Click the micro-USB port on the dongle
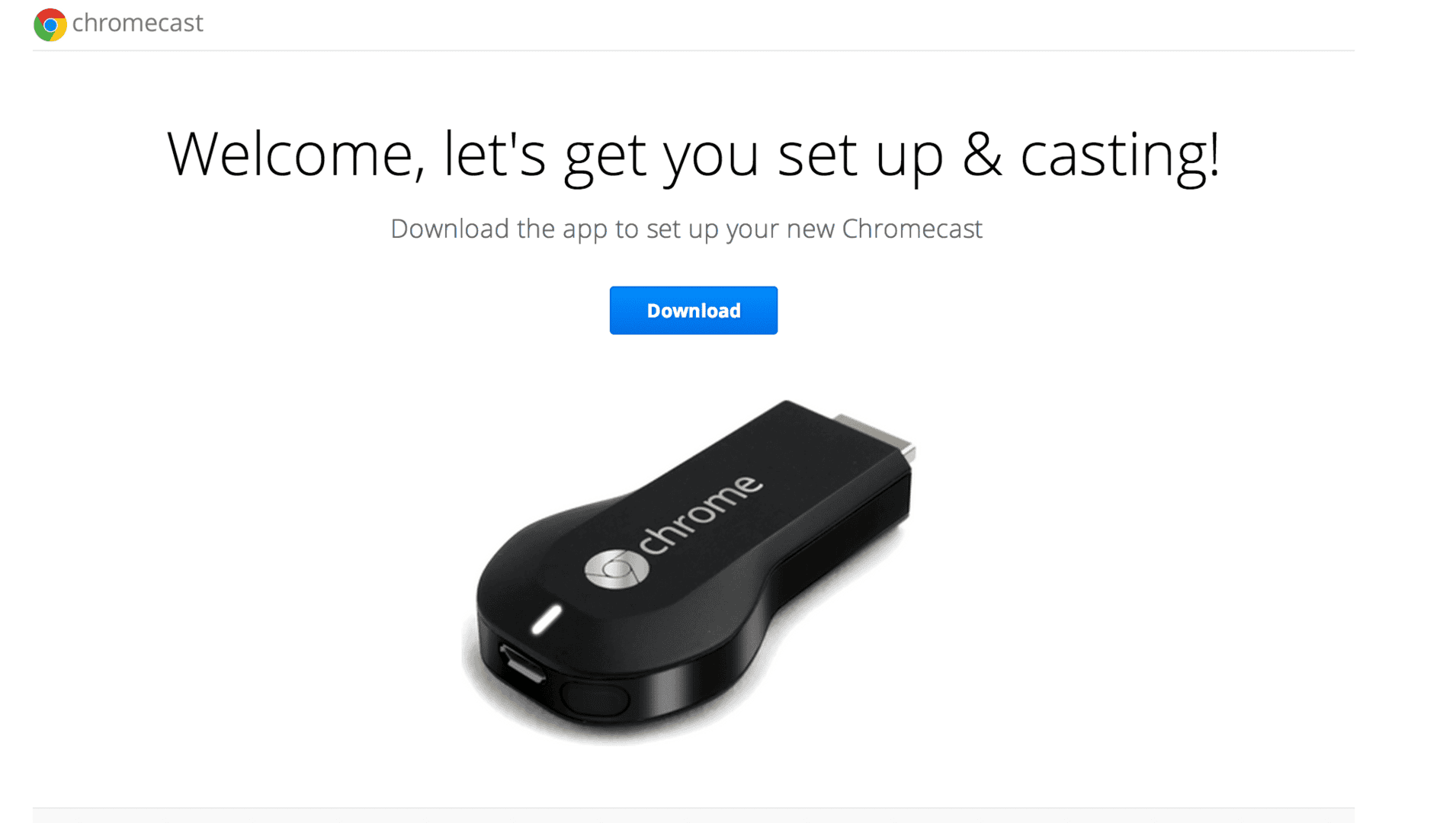This screenshot has height=823, width=1456. tap(522, 661)
